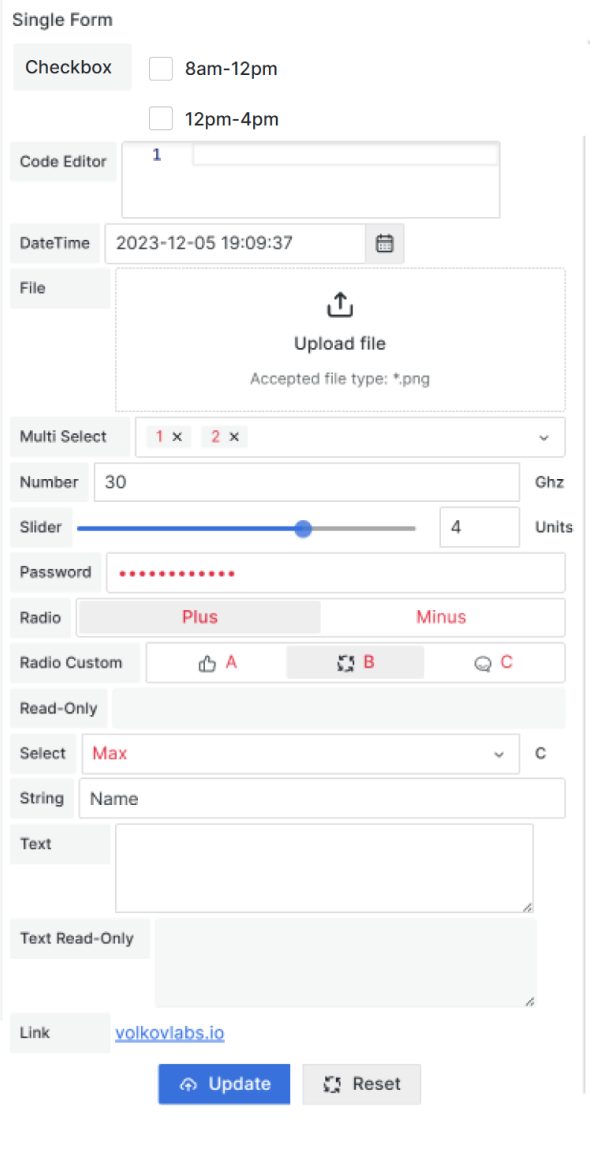
Task: Open the Select dropdown showing Max
Action: click(498, 753)
